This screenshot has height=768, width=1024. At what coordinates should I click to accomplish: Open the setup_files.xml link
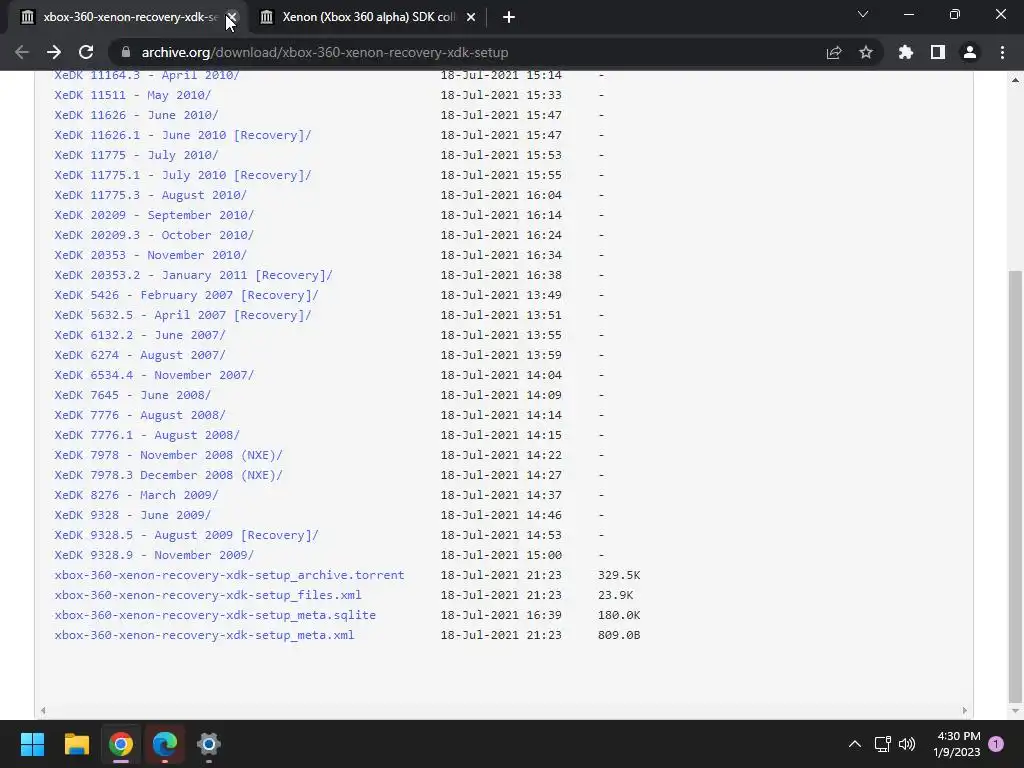click(x=208, y=595)
